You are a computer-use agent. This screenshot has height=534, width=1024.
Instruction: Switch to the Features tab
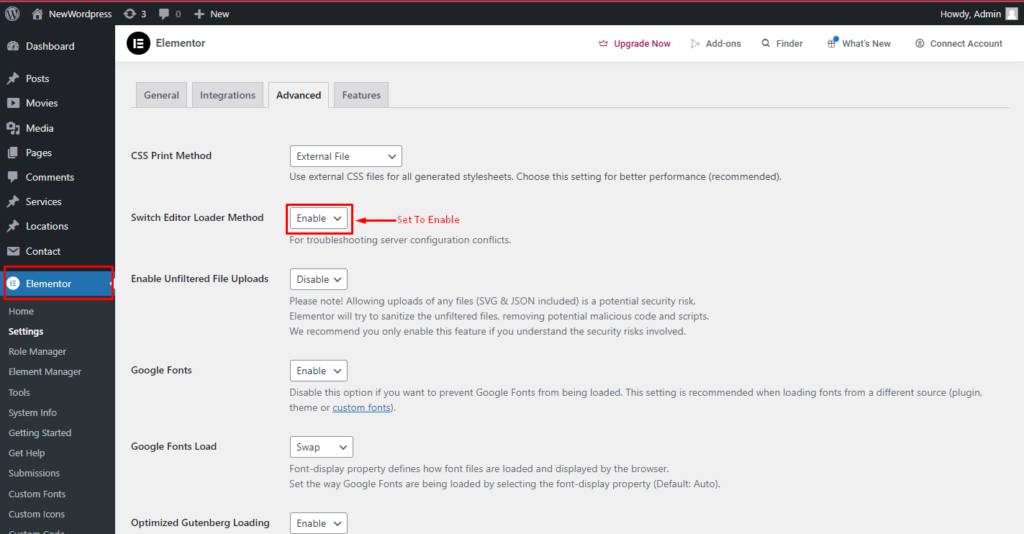361,95
